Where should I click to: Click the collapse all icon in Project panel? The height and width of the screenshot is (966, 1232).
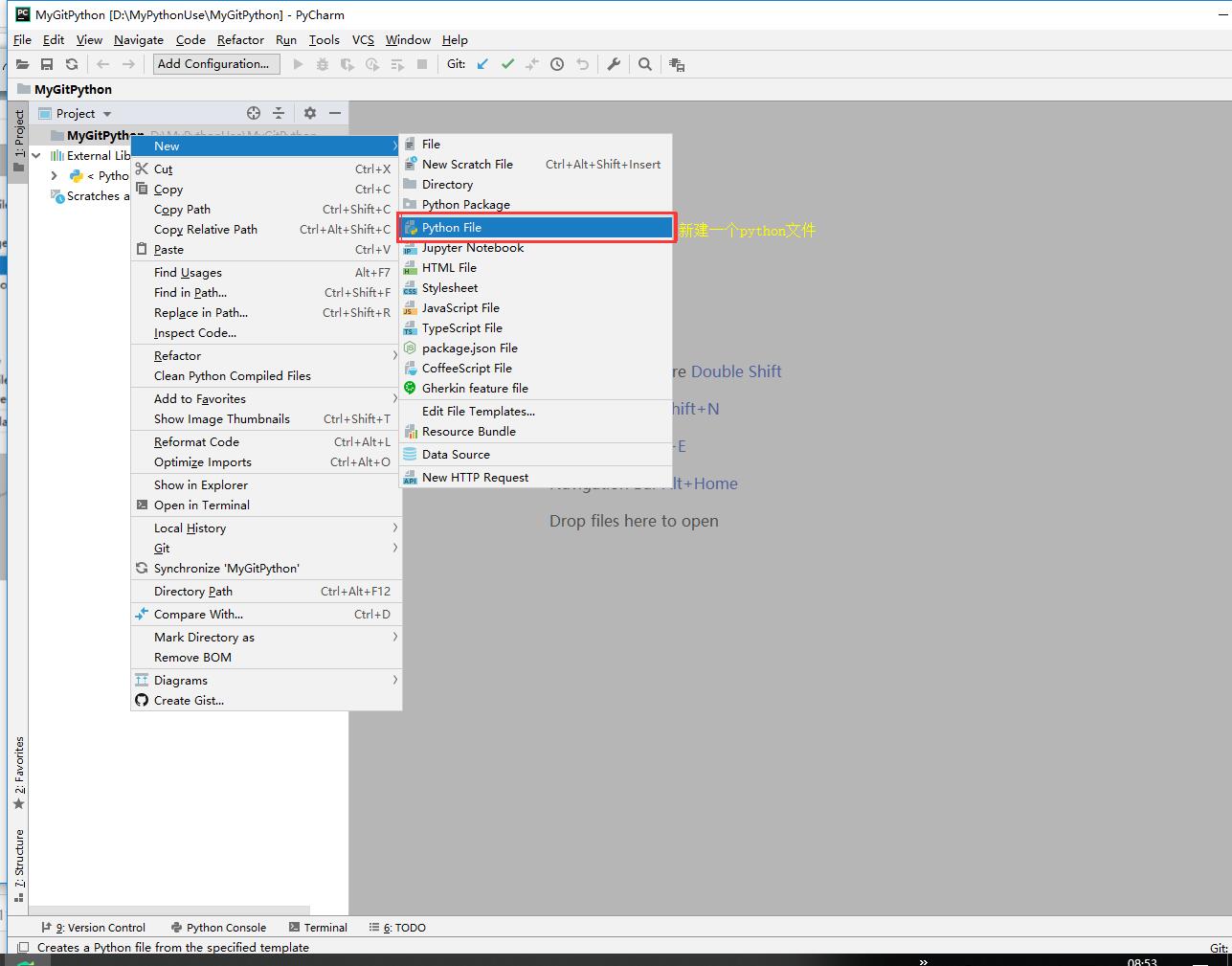click(279, 113)
